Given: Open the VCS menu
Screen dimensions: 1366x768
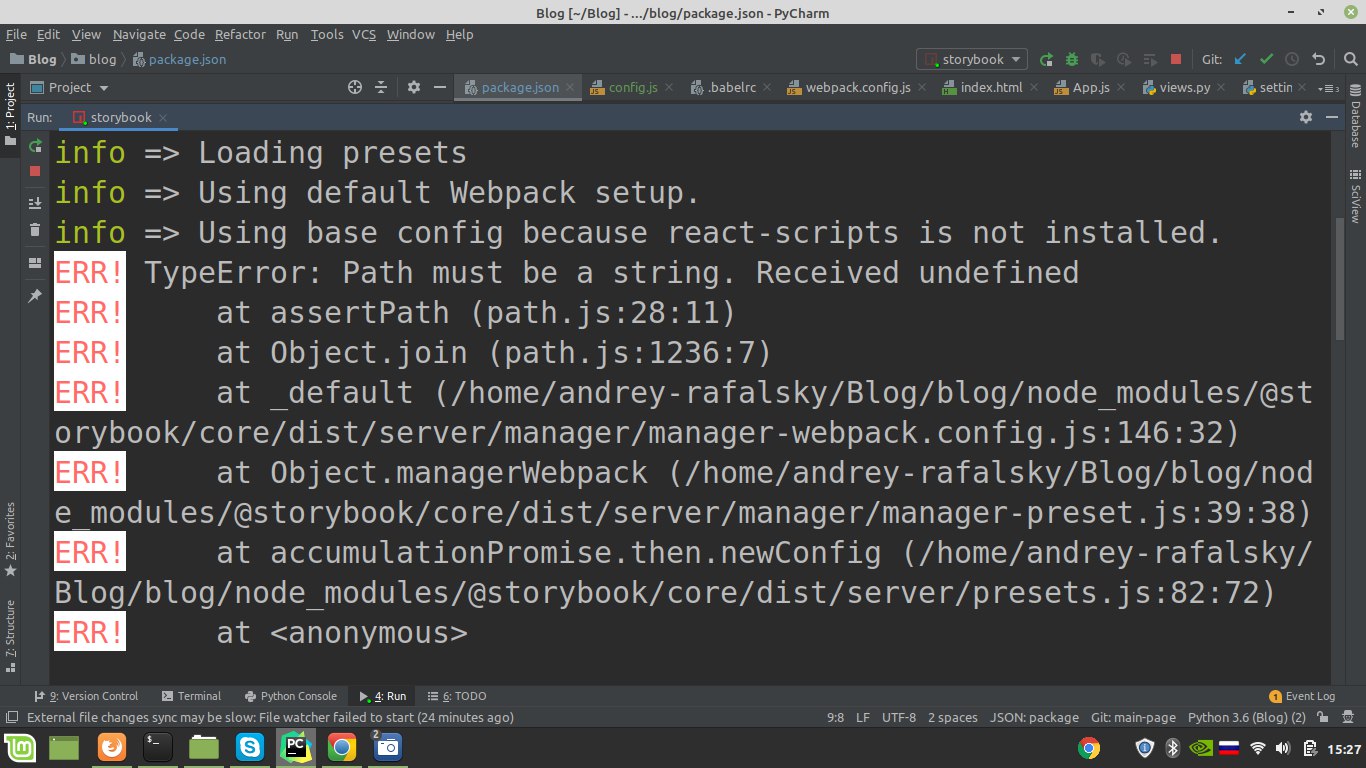Looking at the screenshot, I should point(363,34).
